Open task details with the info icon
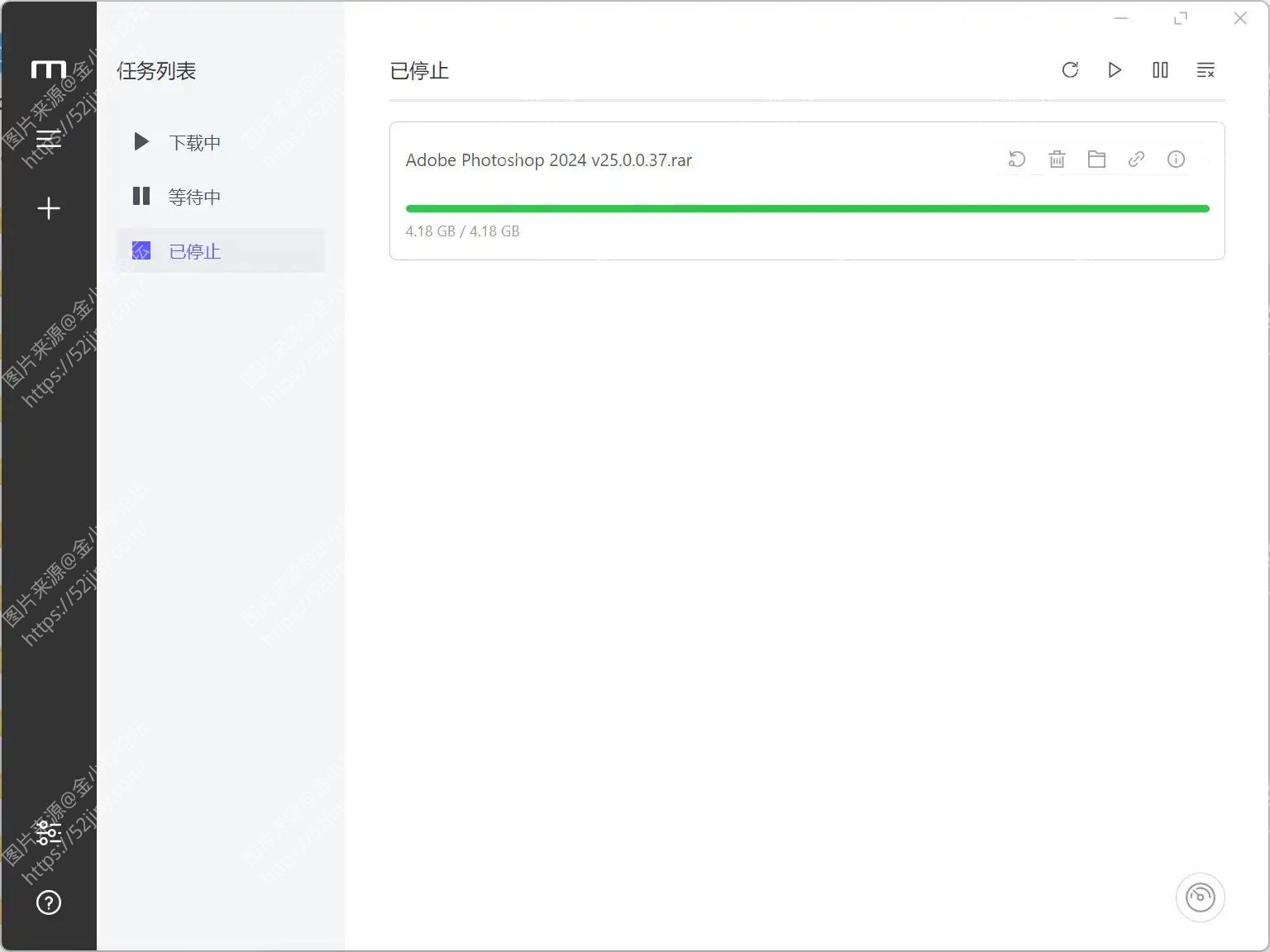The height and width of the screenshot is (952, 1270). pos(1176,159)
